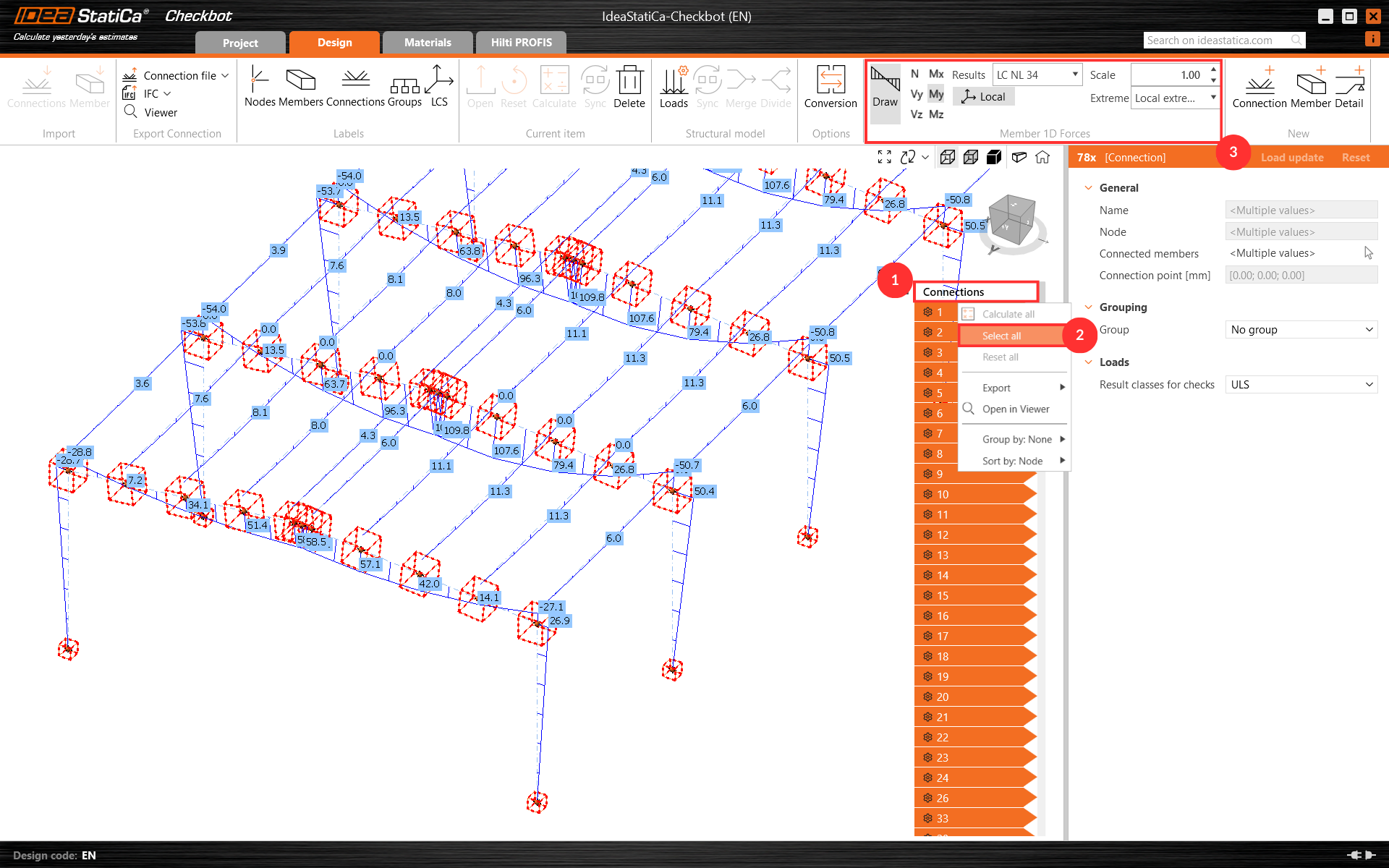Enable the Mx force component
This screenshot has width=1389, height=868.
[936, 73]
